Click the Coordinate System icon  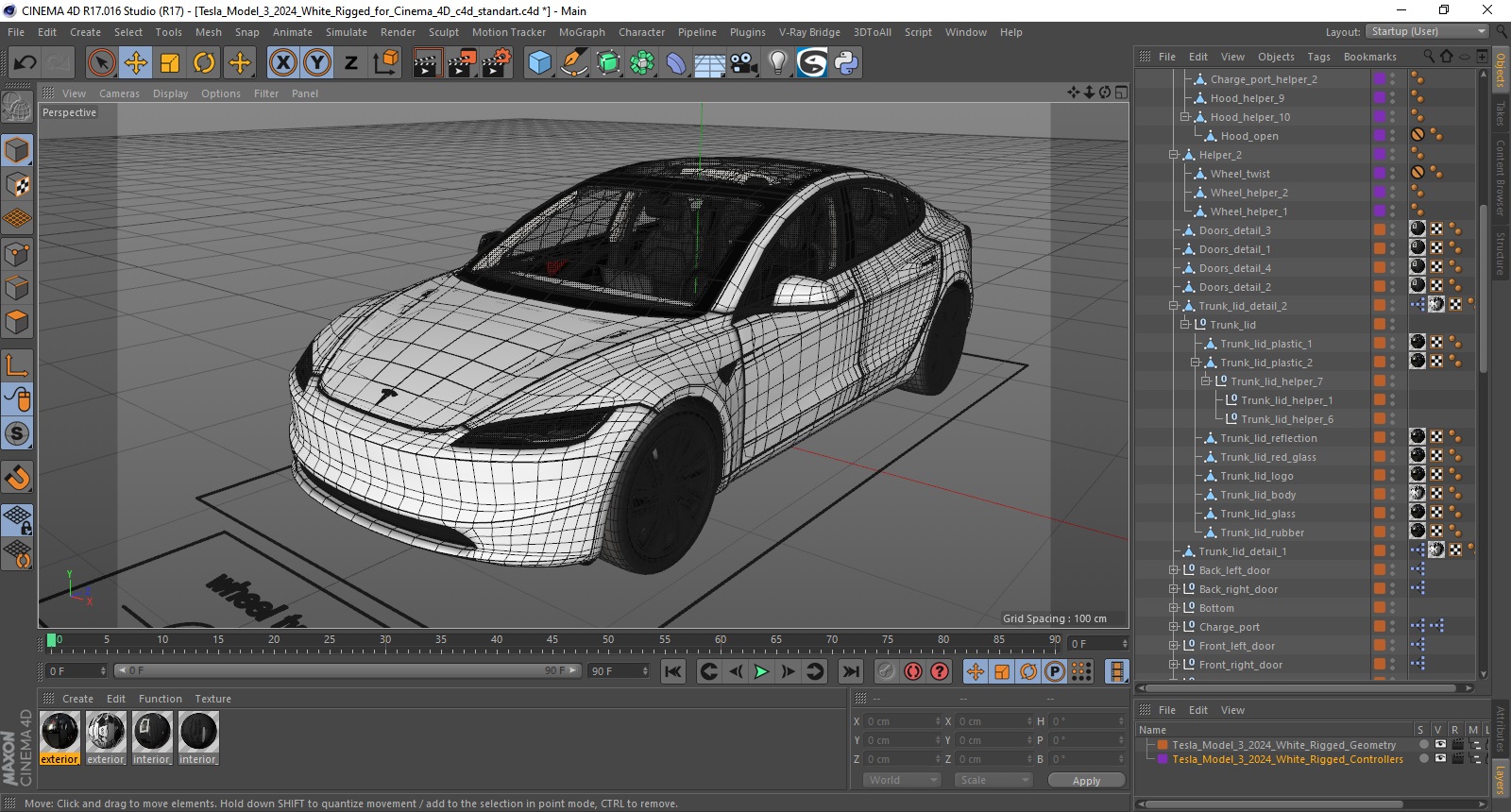coord(385,63)
